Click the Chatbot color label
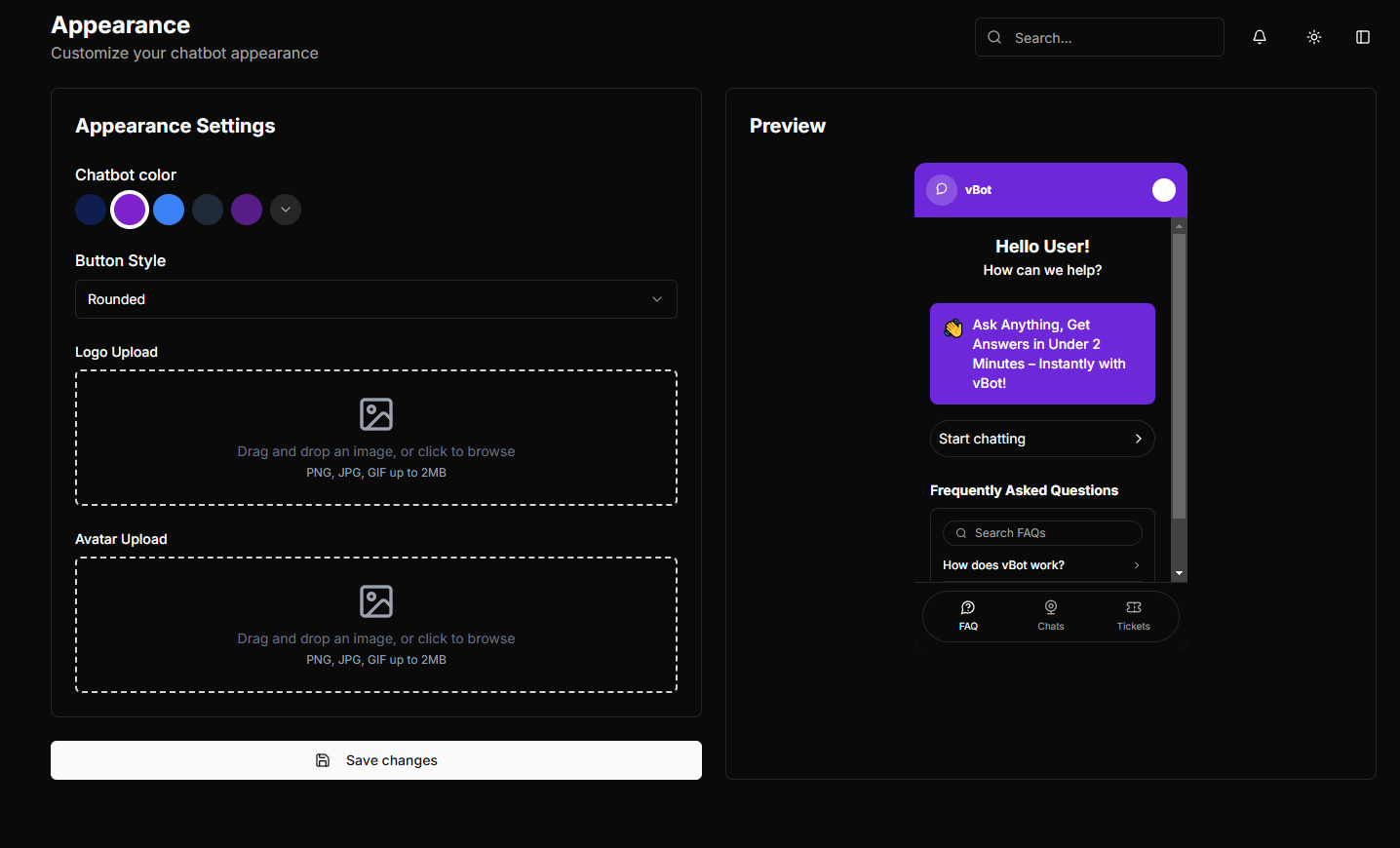The width and height of the screenshot is (1400, 848). pos(126,174)
